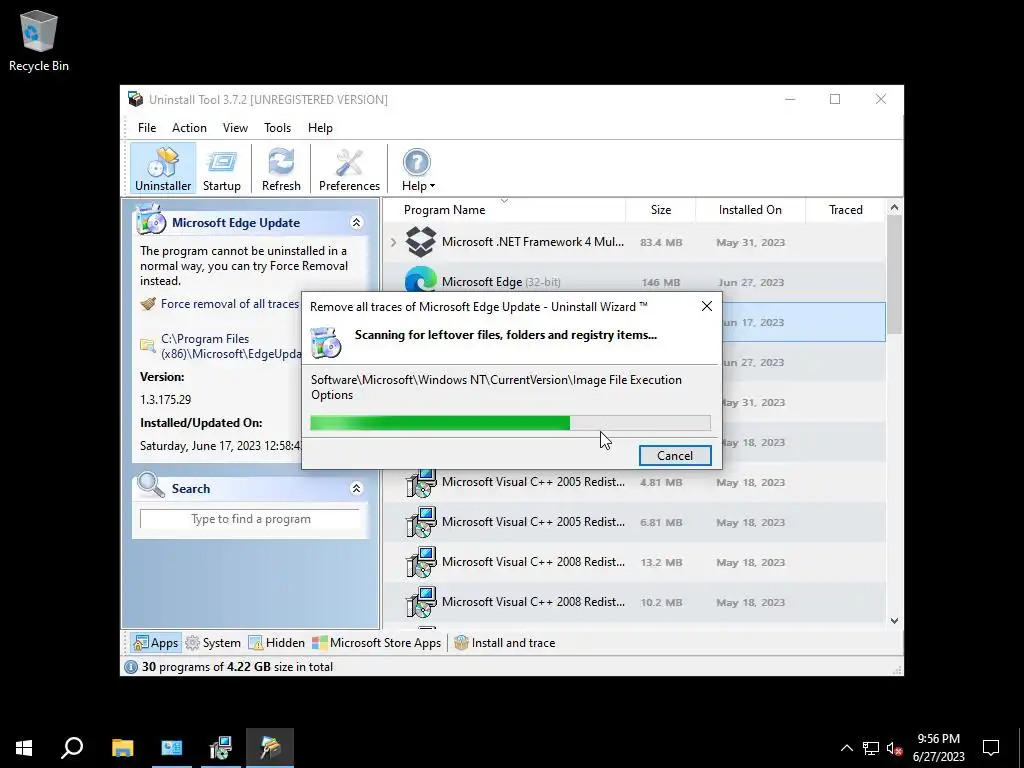This screenshot has width=1024, height=768.
Task: Open Preferences from the toolbar
Action: point(349,169)
